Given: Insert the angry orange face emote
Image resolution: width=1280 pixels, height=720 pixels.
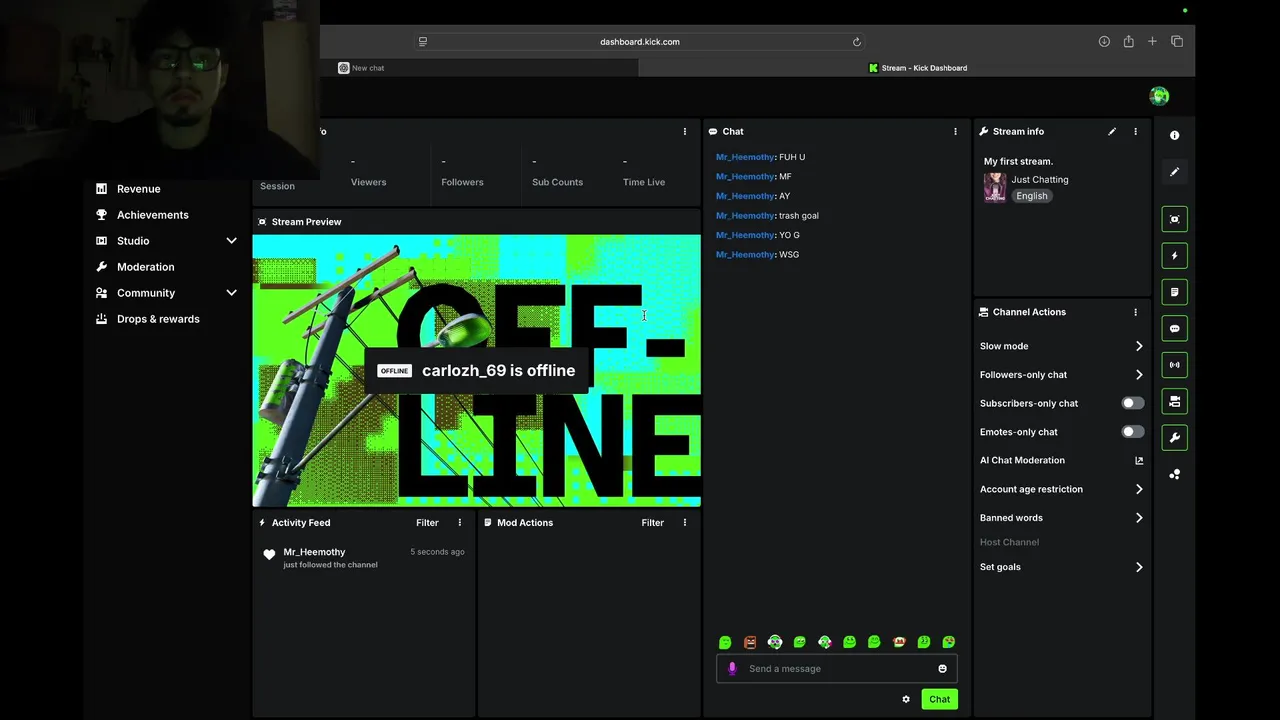Looking at the screenshot, I should point(750,642).
